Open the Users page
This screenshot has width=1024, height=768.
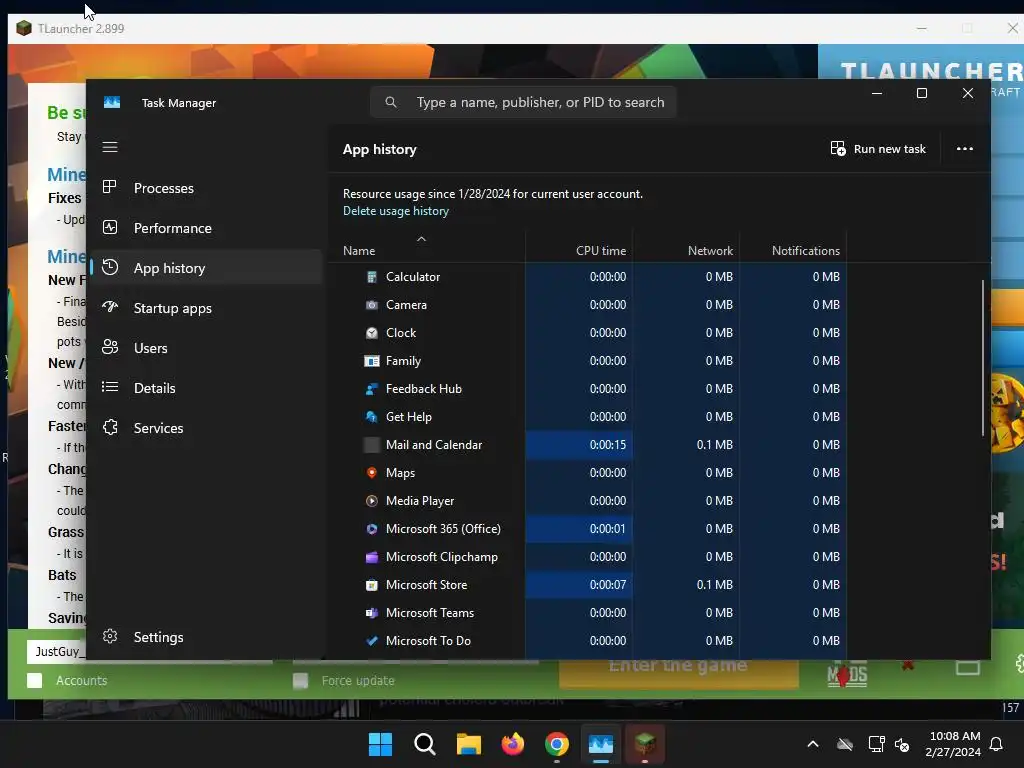(206, 348)
